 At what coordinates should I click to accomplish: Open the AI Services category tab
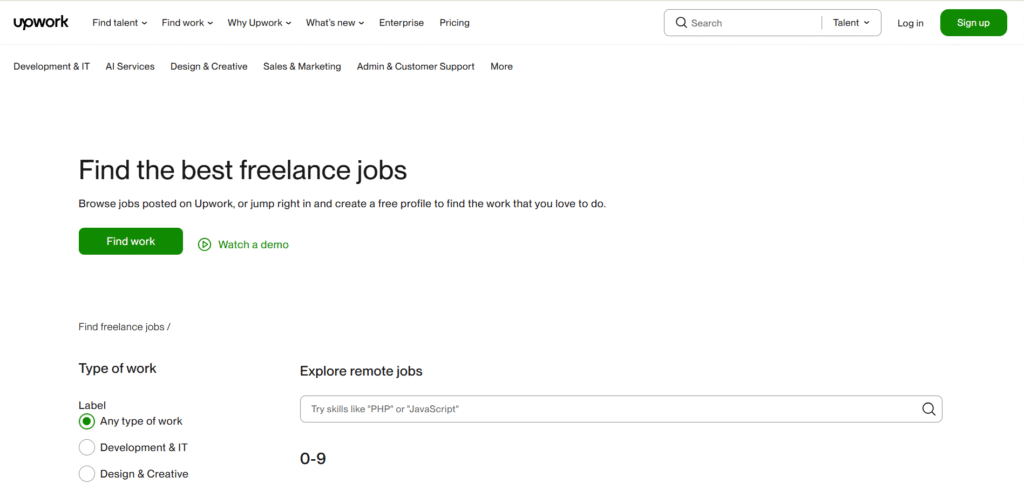[x=130, y=67]
